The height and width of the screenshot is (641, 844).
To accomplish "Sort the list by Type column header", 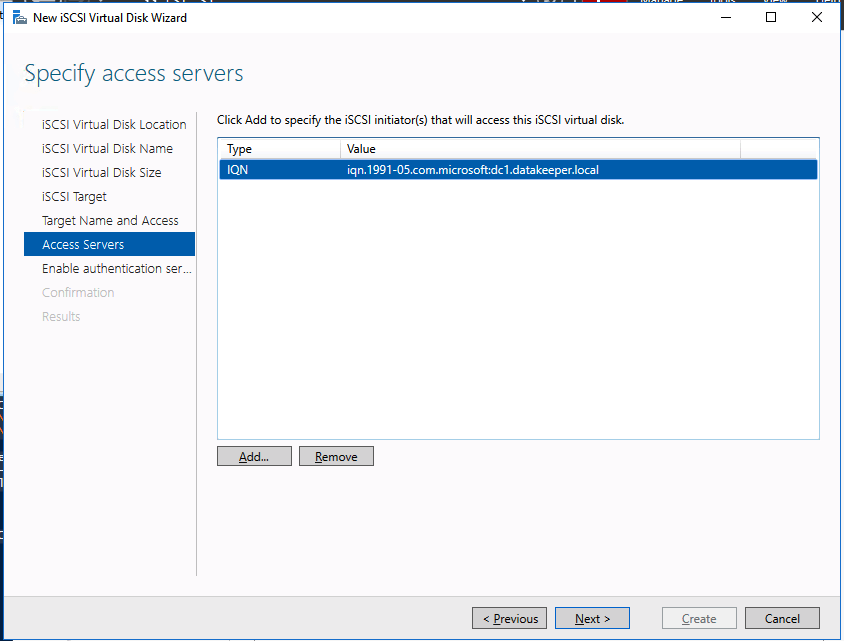I will pos(278,149).
